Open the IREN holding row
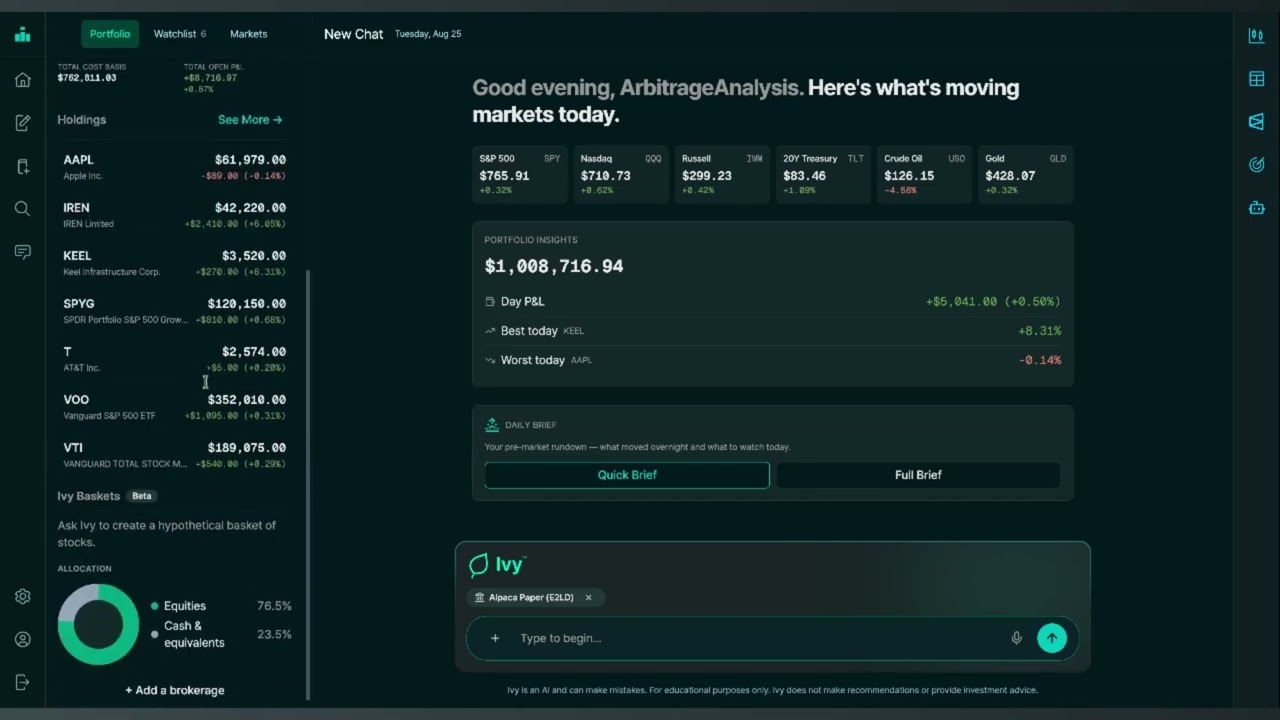Viewport: 1280px width, 720px height. [174, 215]
